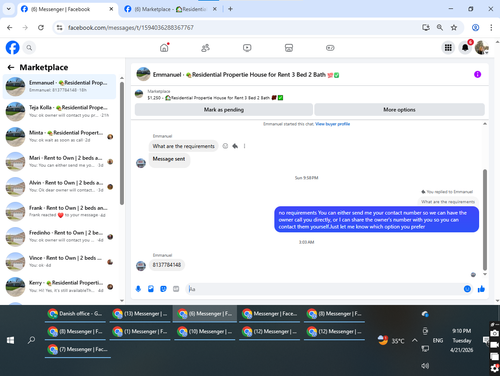Open the 35°C weather widget
The image size is (500, 376).
coord(391,340)
